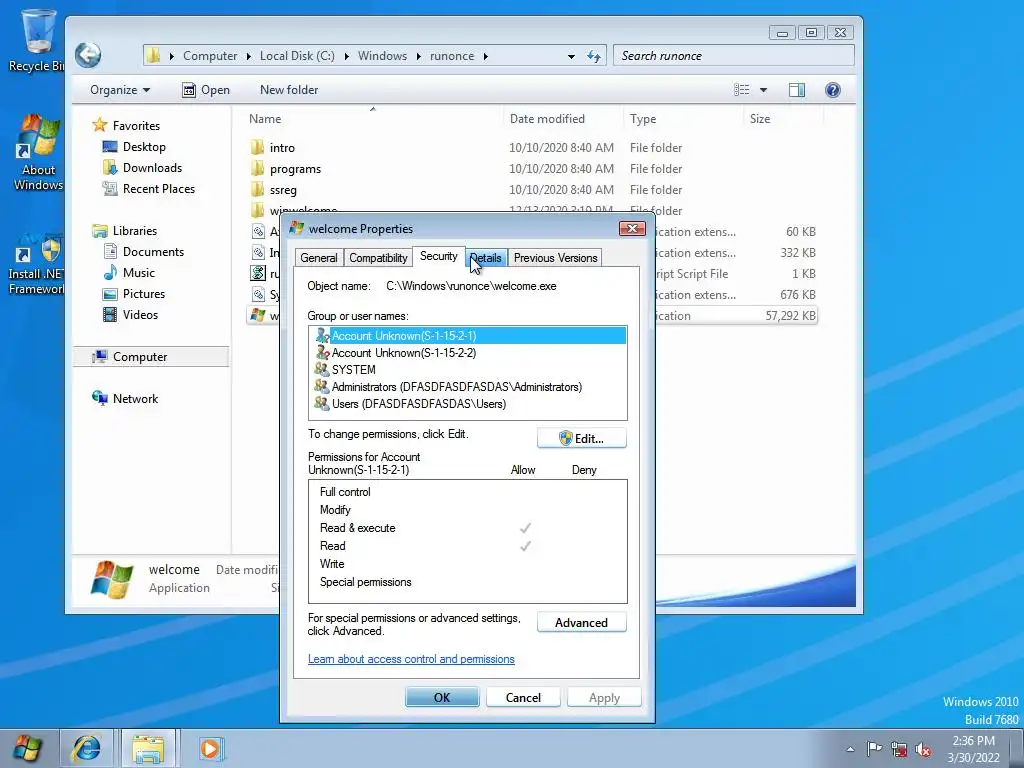Click the Advanced button
The image size is (1024, 768).
click(x=581, y=622)
